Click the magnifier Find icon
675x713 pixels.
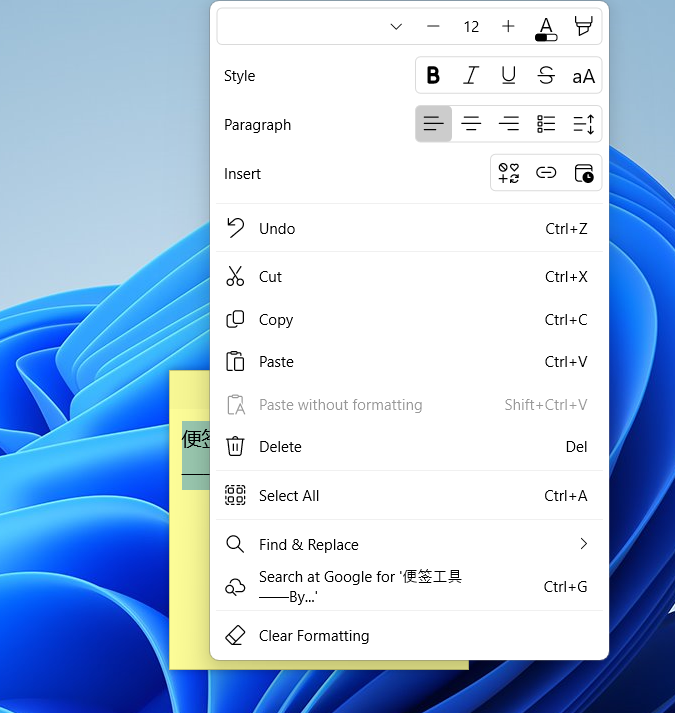point(235,544)
